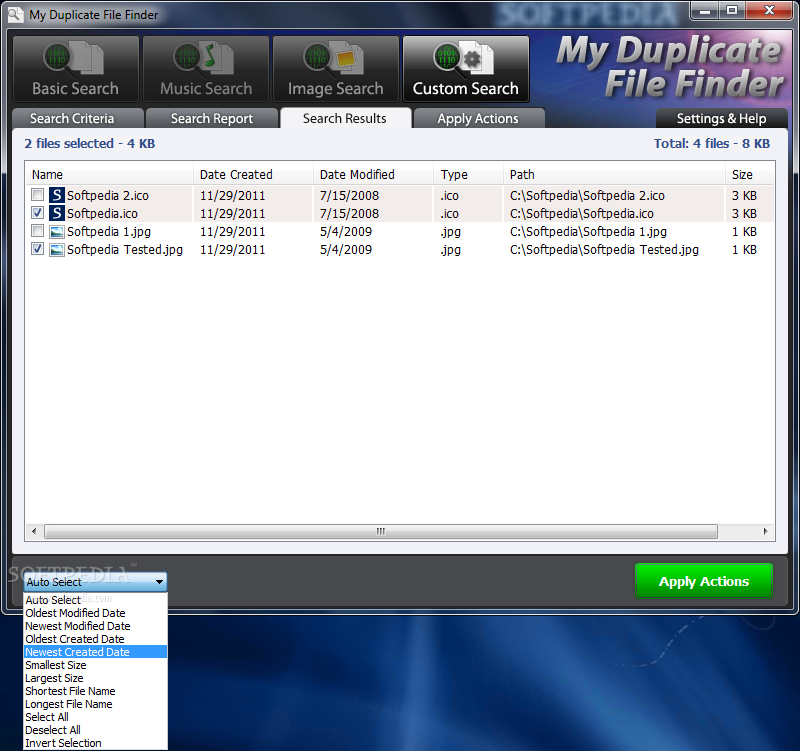Click the Softpedia 2.ico file icon

(x=57, y=195)
